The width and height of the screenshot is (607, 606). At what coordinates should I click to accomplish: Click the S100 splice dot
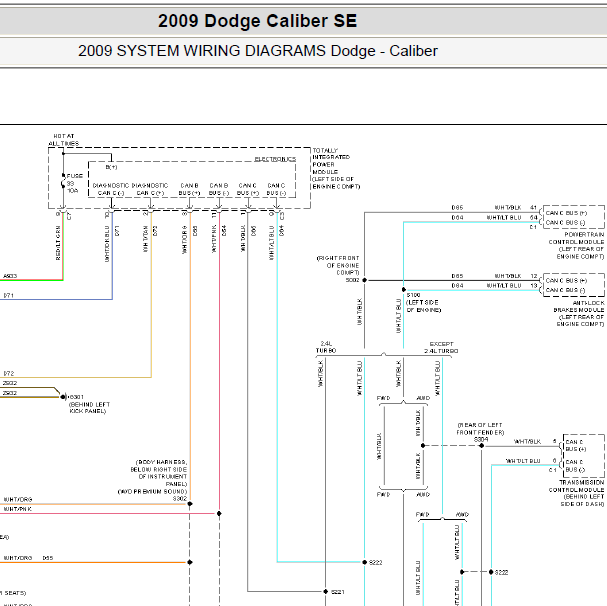tap(404, 289)
